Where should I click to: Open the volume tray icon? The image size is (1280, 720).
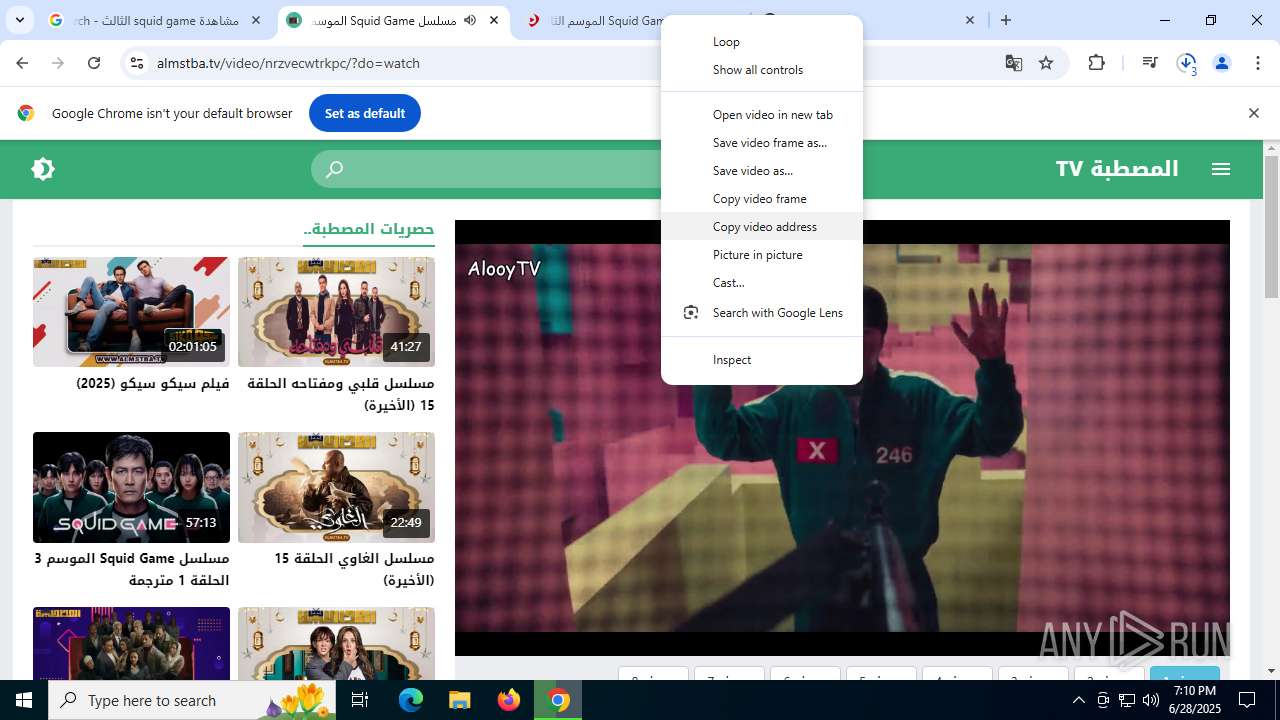click(x=1151, y=700)
